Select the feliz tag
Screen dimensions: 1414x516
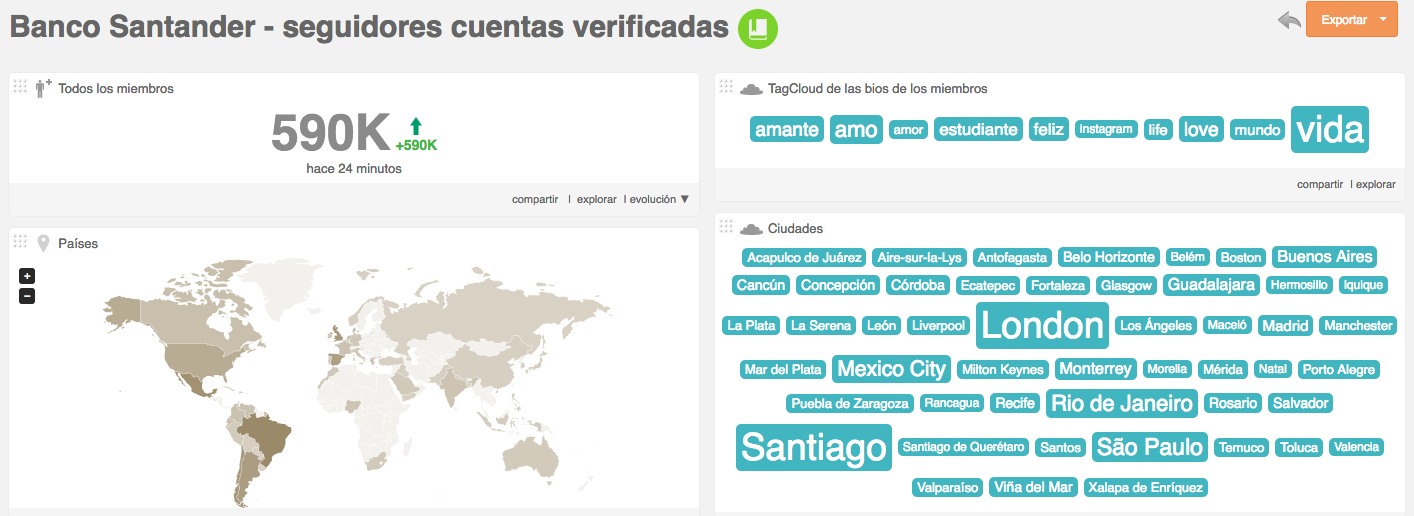(x=1049, y=129)
